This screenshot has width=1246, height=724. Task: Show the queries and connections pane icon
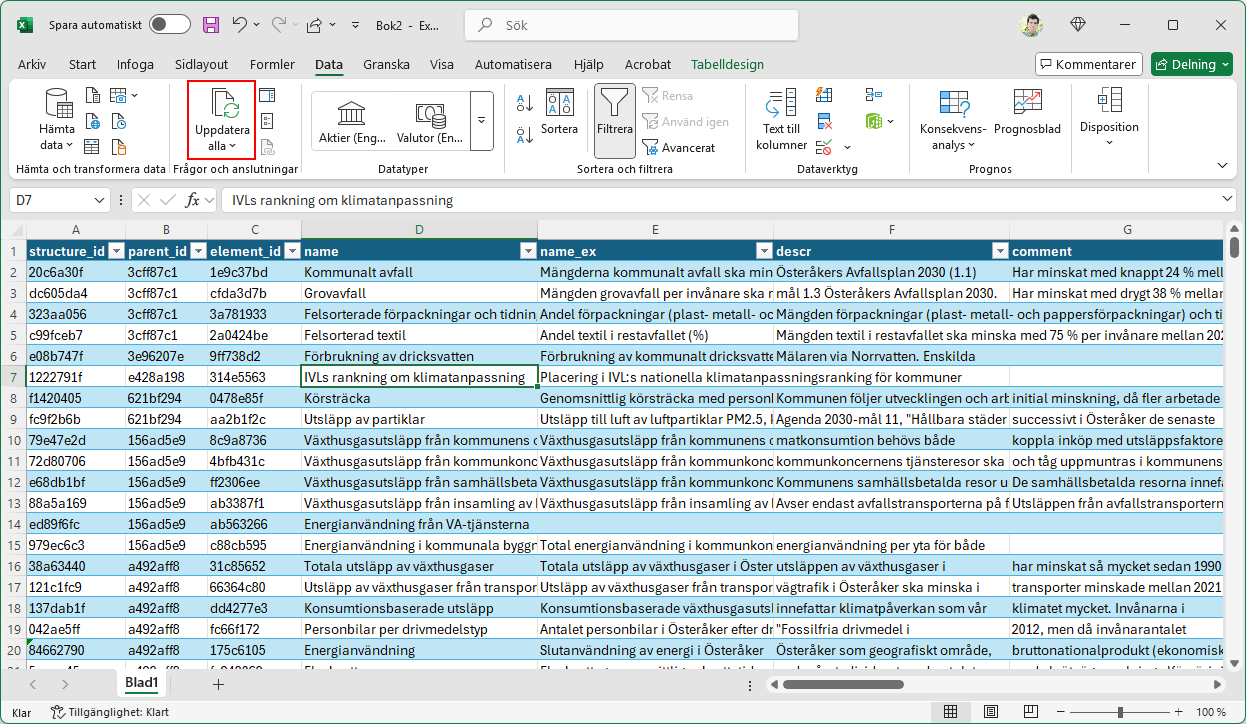tap(267, 96)
